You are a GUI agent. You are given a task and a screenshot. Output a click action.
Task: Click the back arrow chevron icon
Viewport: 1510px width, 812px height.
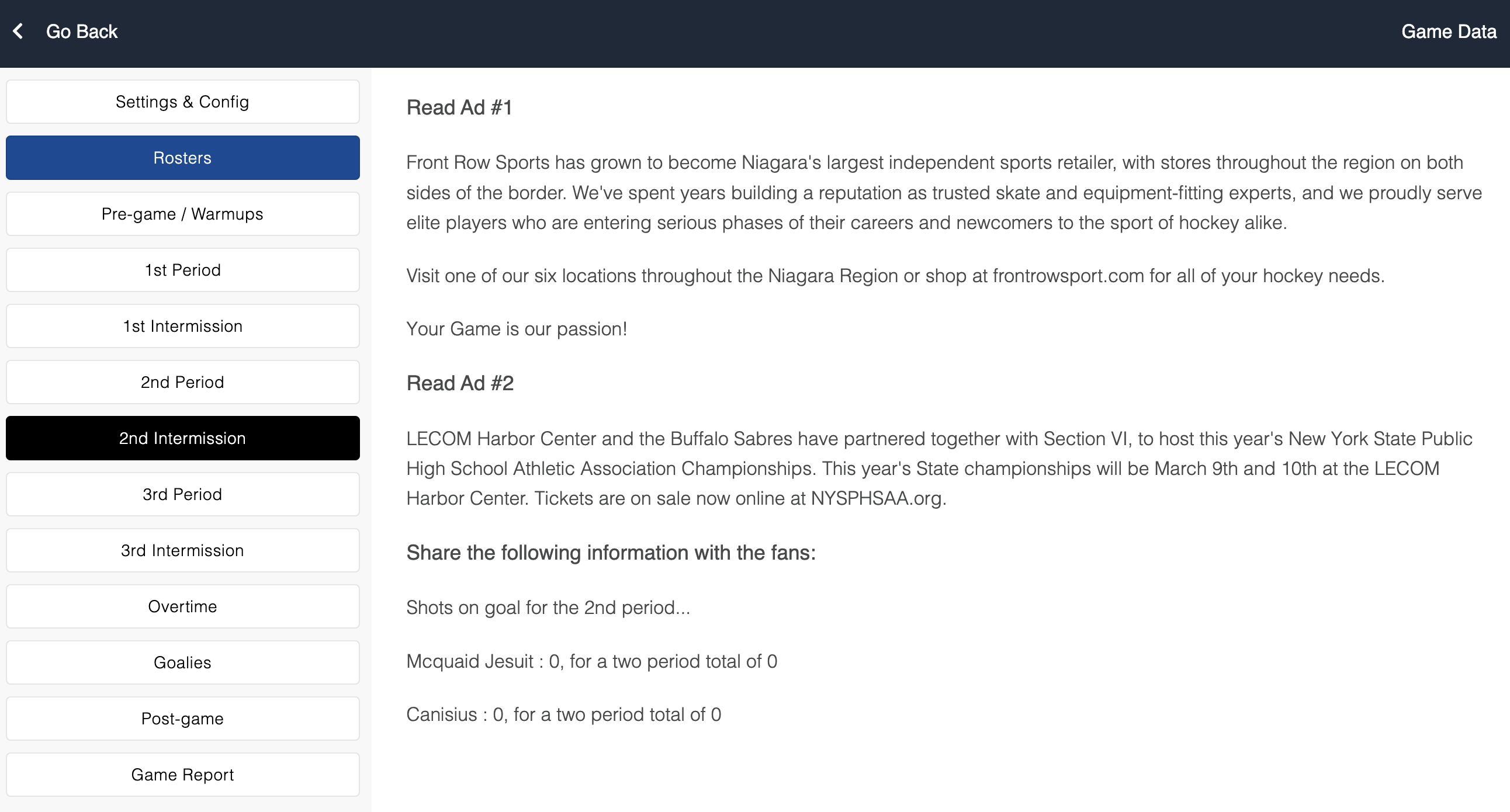point(19,31)
